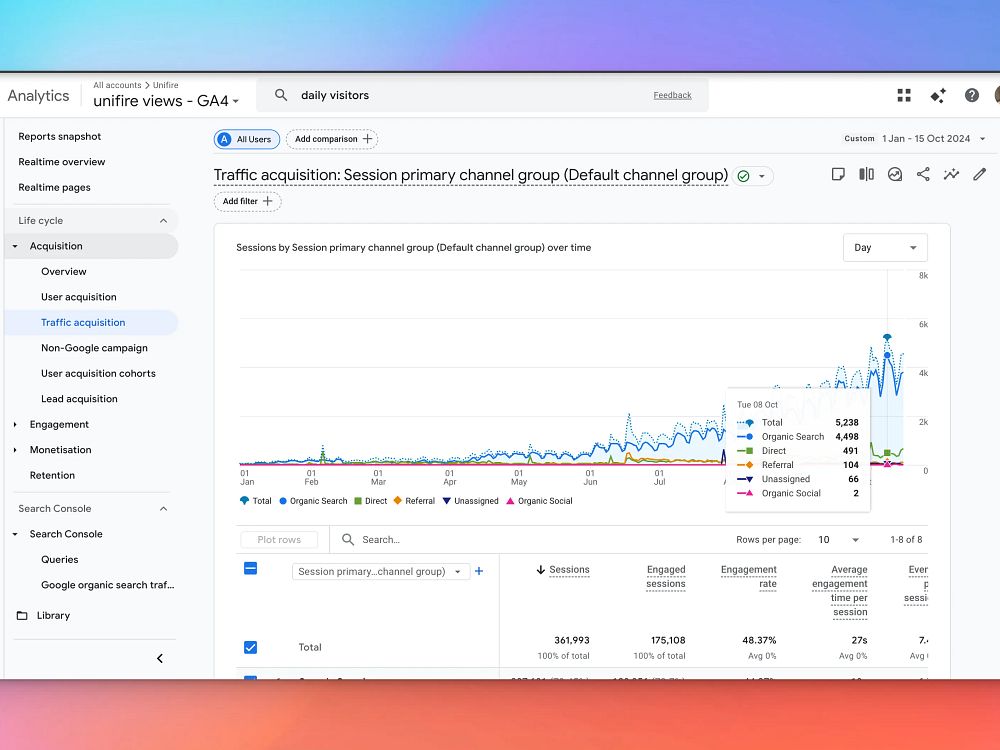Screen dimensions: 1000x750
Task: Open the help question mark icon
Action: click(x=971, y=96)
